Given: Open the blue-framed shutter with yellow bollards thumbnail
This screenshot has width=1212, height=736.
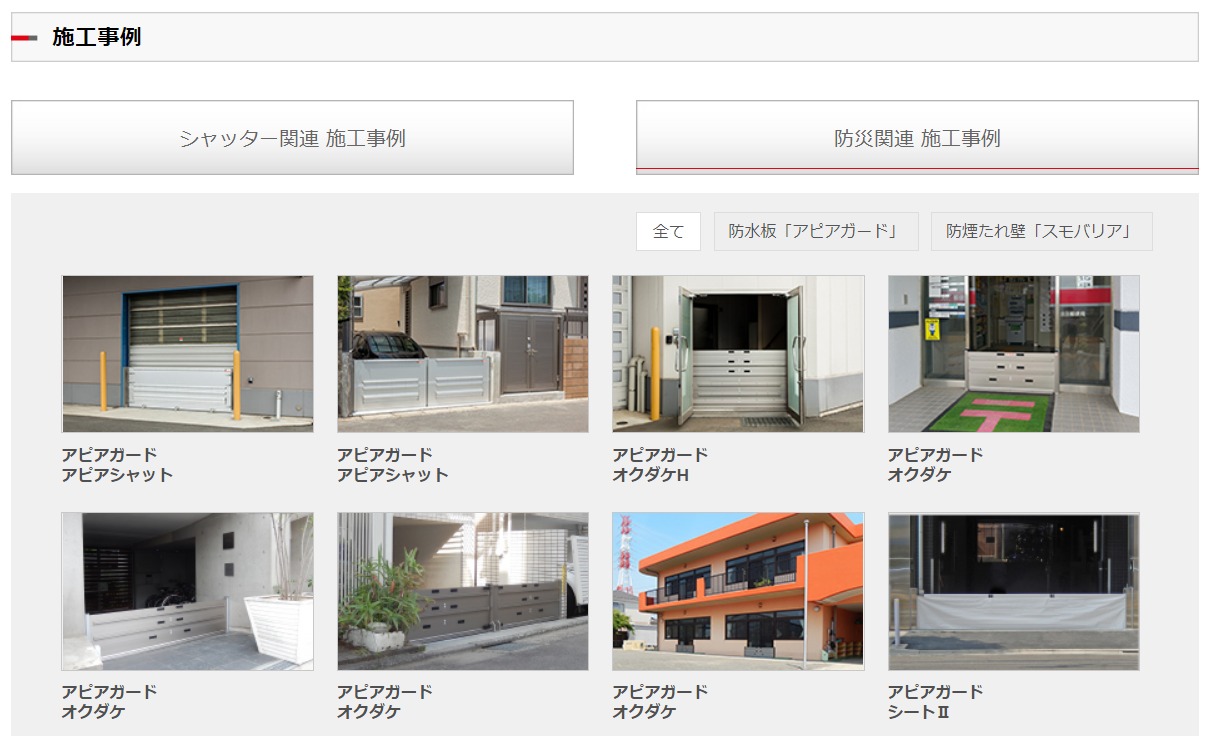Looking at the screenshot, I should click(x=187, y=354).
